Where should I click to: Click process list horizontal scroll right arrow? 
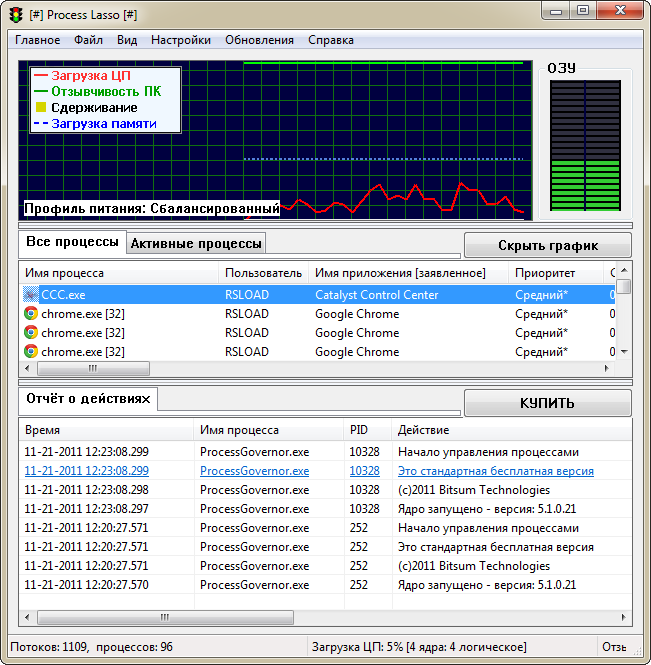point(606,368)
